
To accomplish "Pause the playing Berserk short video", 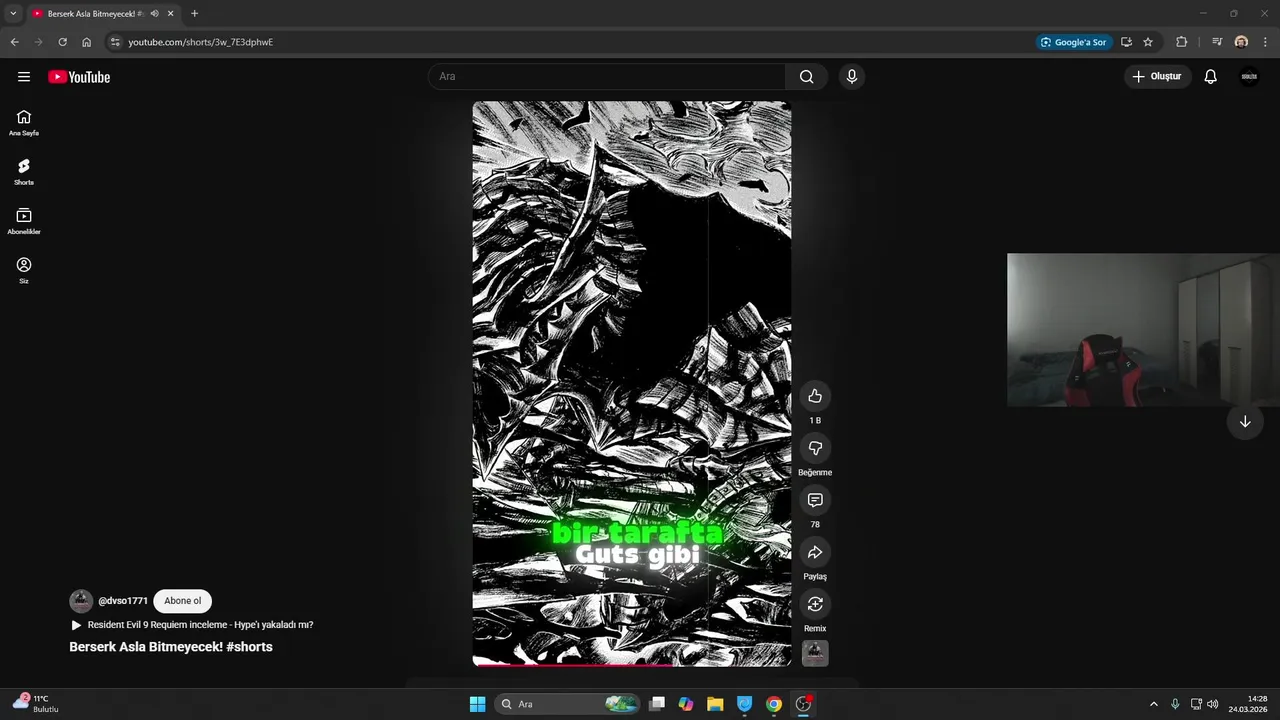I will [632, 383].
